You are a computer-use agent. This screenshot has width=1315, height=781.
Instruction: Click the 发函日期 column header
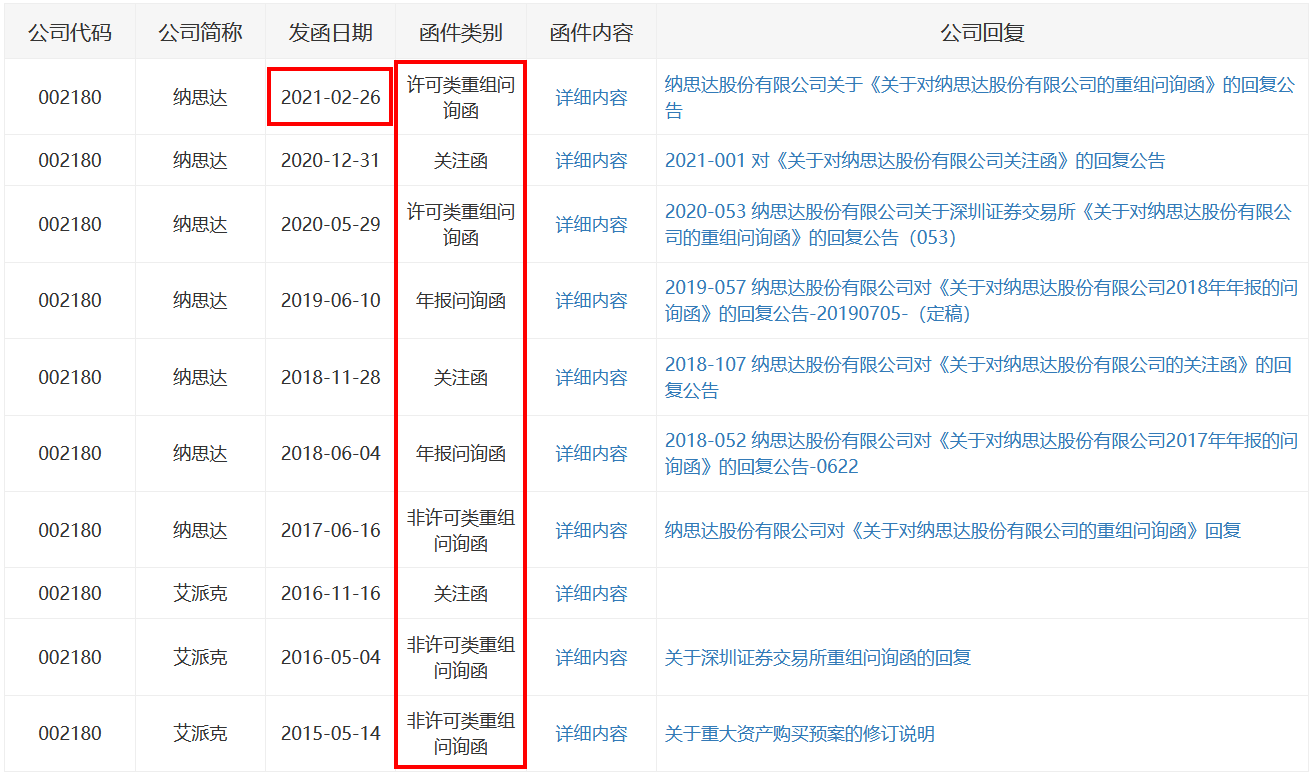click(330, 33)
